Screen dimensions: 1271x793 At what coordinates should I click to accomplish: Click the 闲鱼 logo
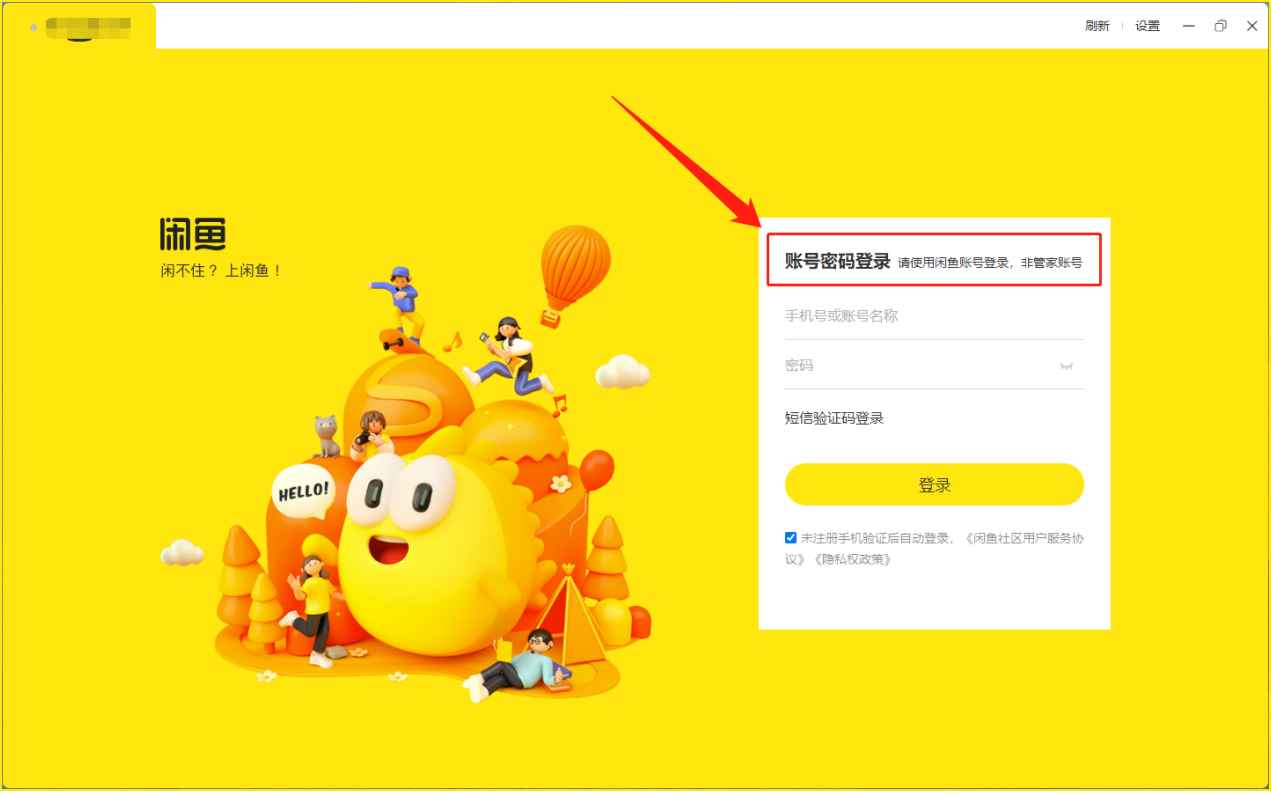[x=193, y=234]
